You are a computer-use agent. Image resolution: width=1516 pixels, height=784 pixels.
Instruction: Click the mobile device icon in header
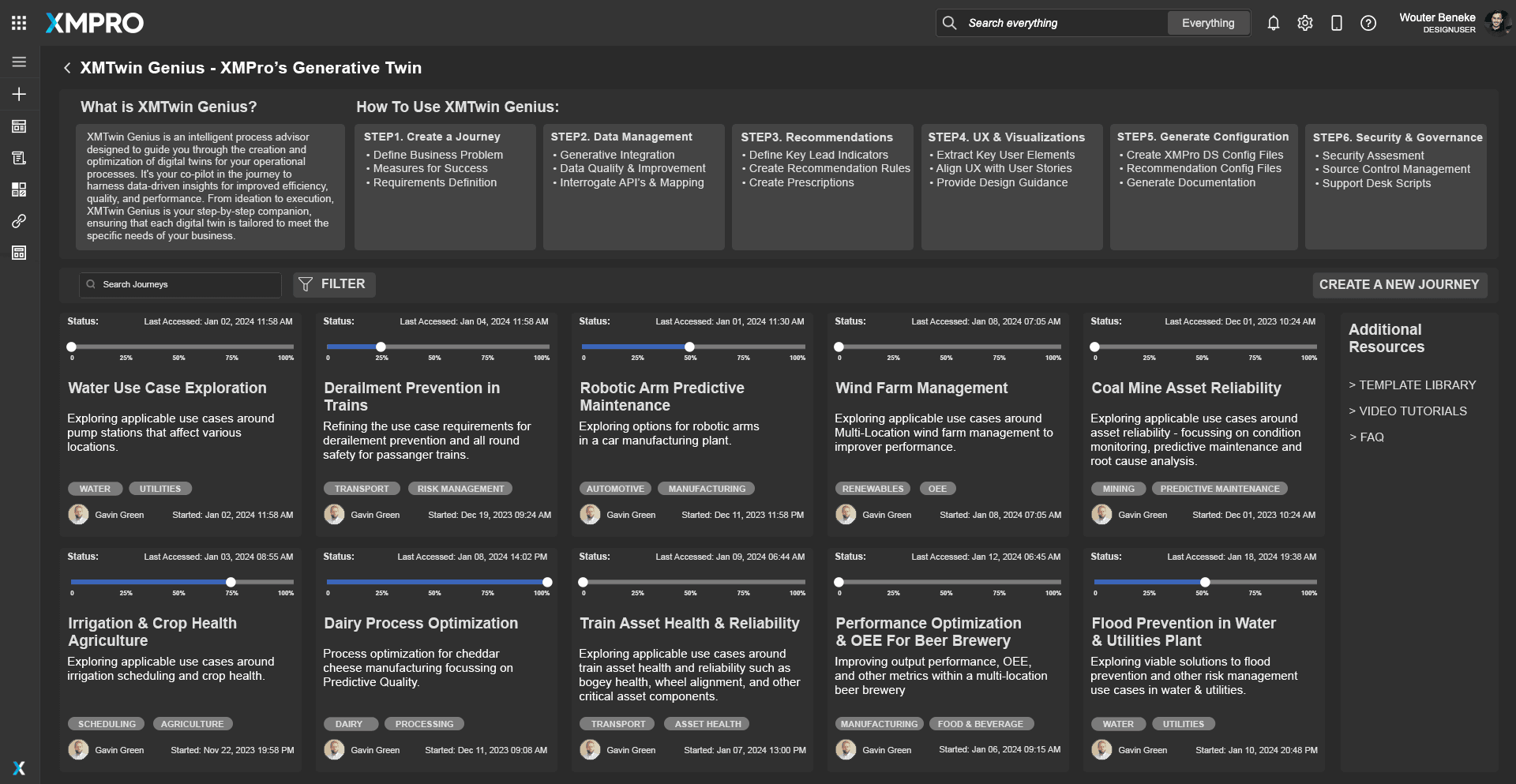tap(1336, 23)
